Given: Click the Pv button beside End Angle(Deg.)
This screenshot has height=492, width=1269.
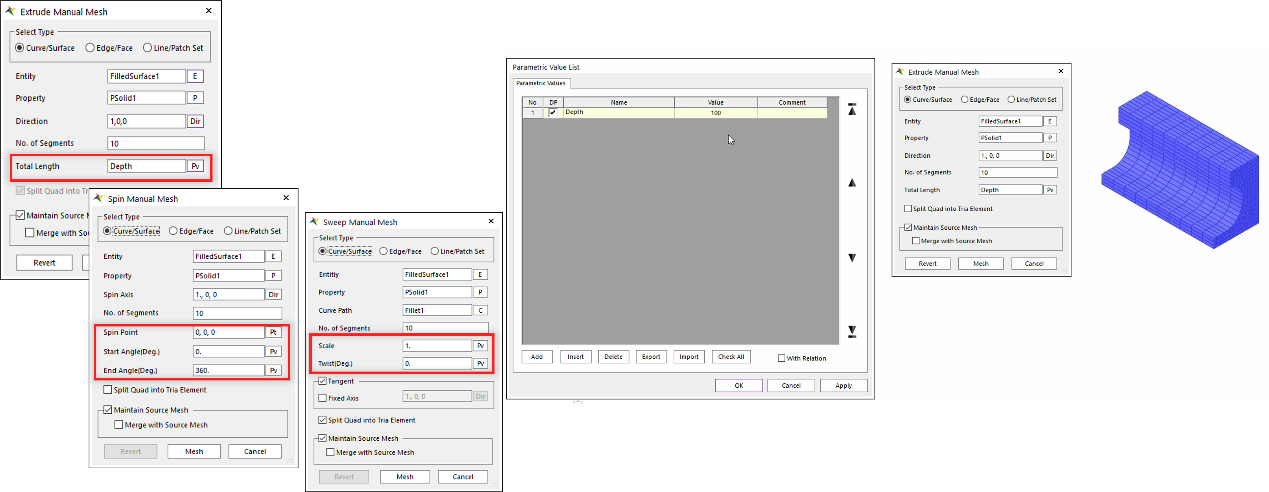Looking at the screenshot, I should [274, 370].
